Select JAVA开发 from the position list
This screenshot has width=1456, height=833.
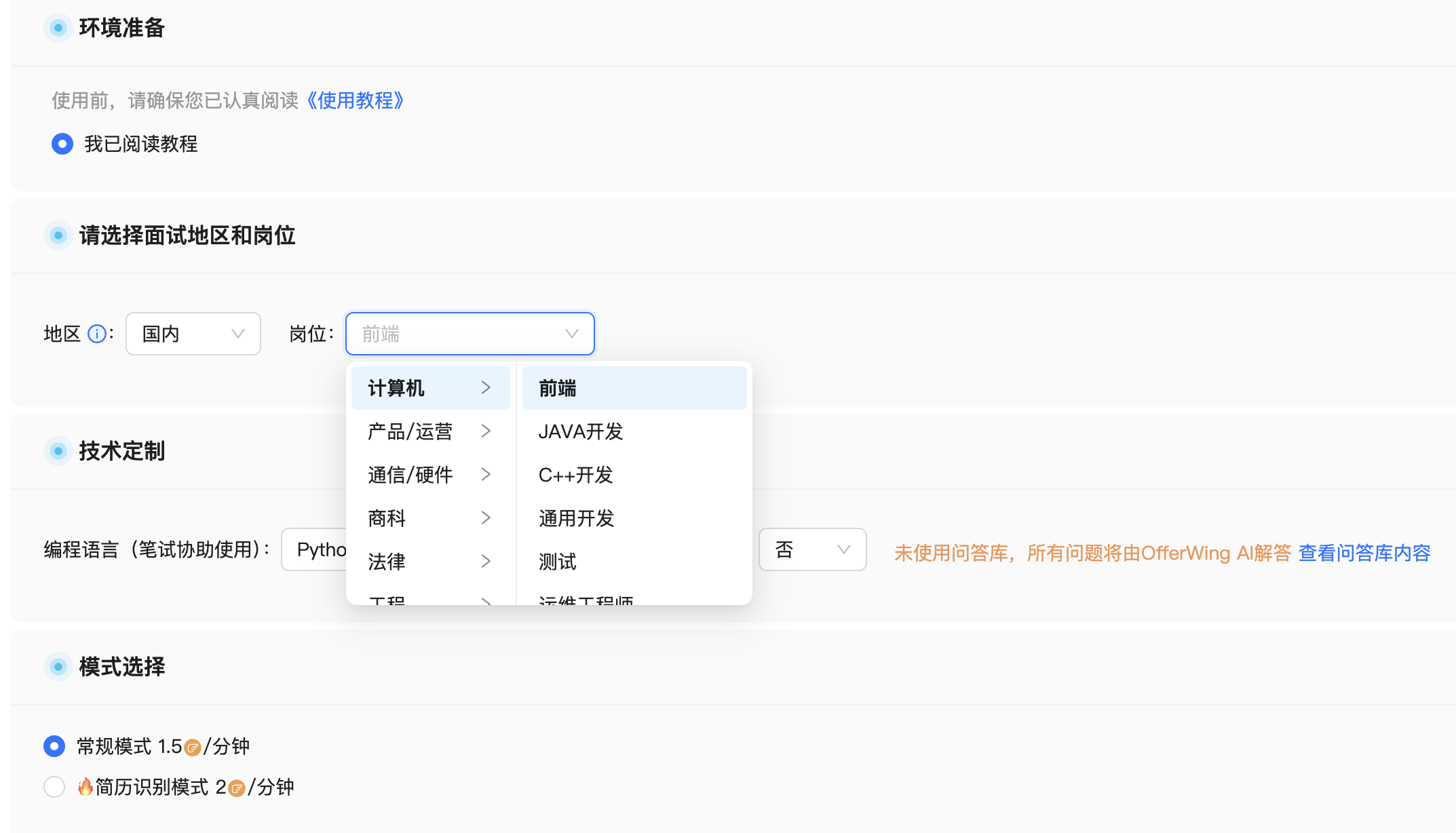pos(581,431)
